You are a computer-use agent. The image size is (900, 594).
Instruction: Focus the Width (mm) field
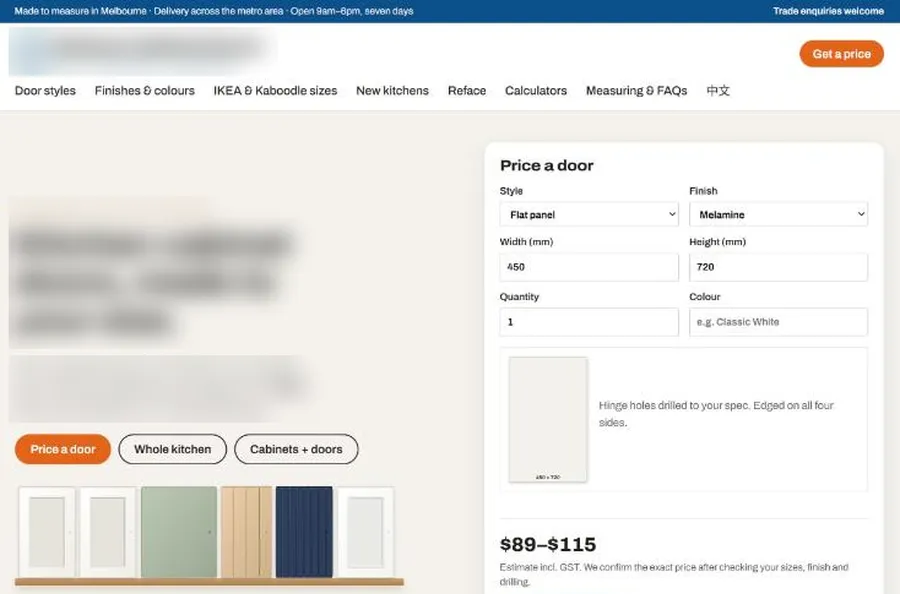point(589,267)
